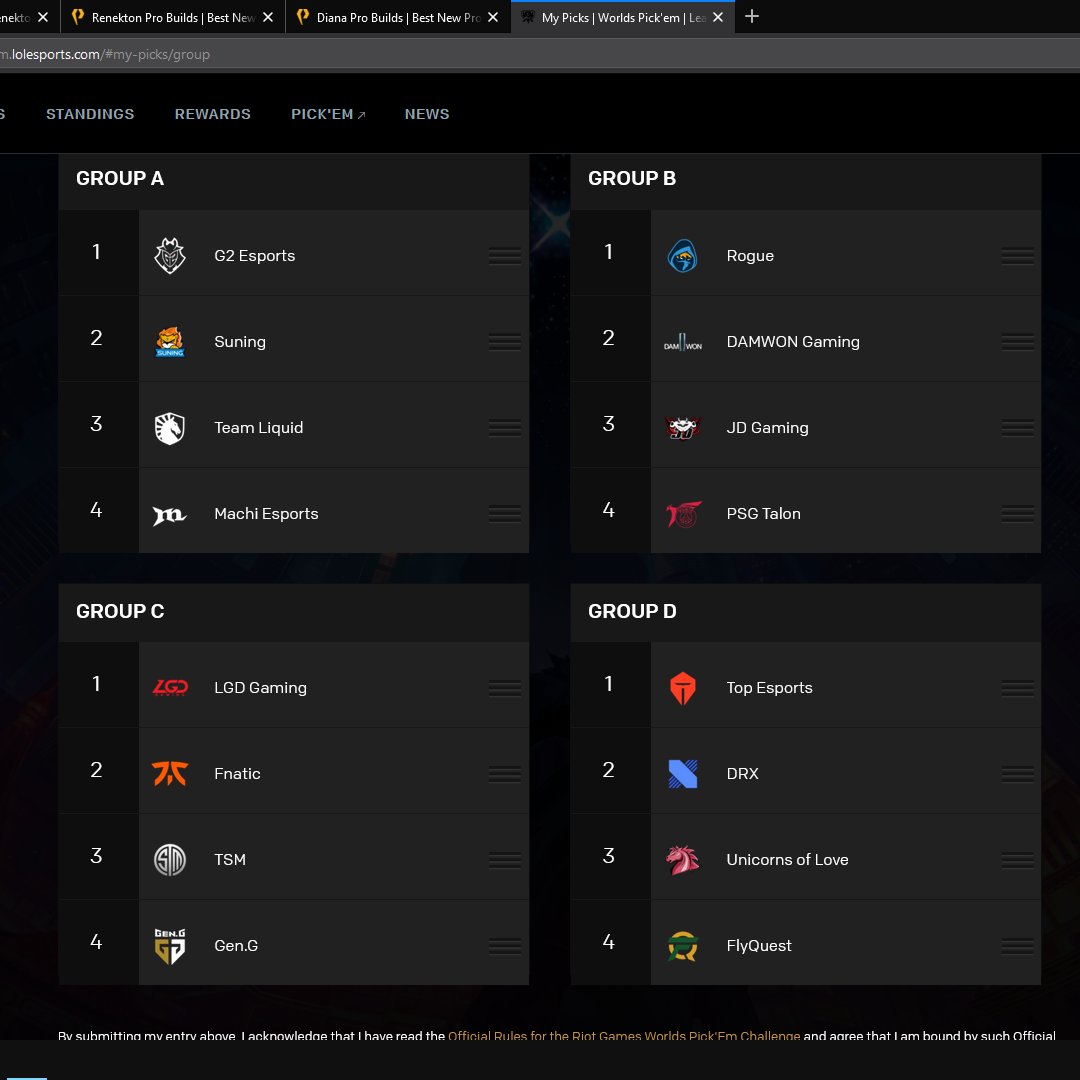Click the Group C header
Image resolution: width=1080 pixels, height=1080 pixels.
coord(120,611)
